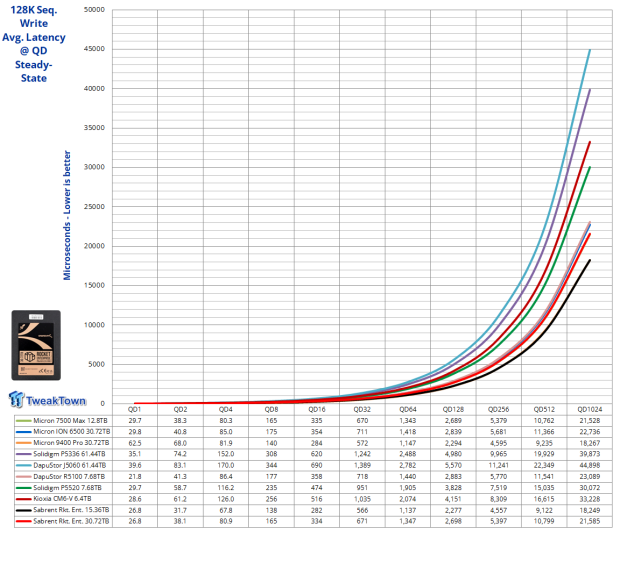Click the QD8 column header

click(271, 409)
